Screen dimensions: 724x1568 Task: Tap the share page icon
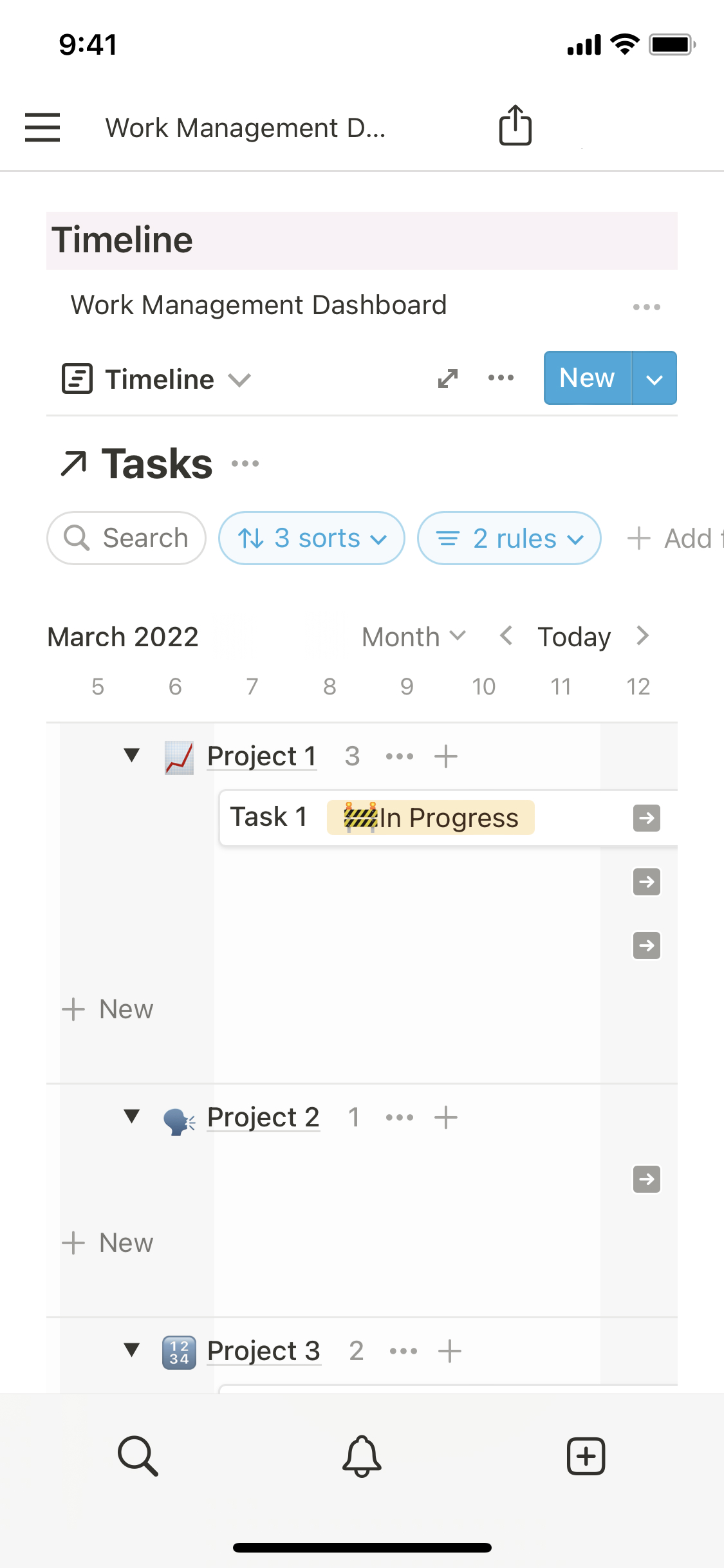(x=515, y=126)
